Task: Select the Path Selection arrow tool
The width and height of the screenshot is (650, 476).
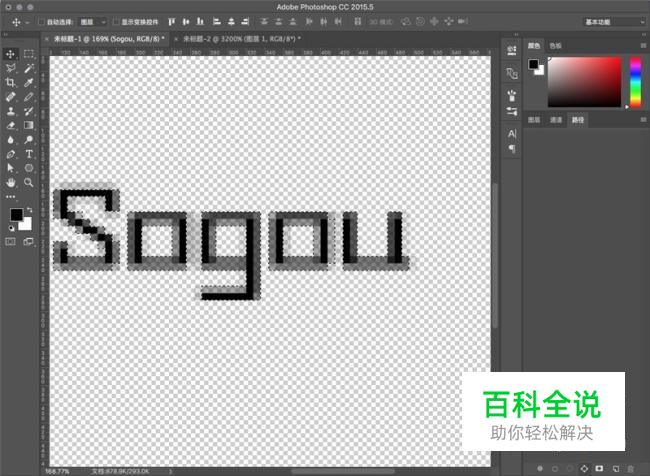Action: (10, 168)
